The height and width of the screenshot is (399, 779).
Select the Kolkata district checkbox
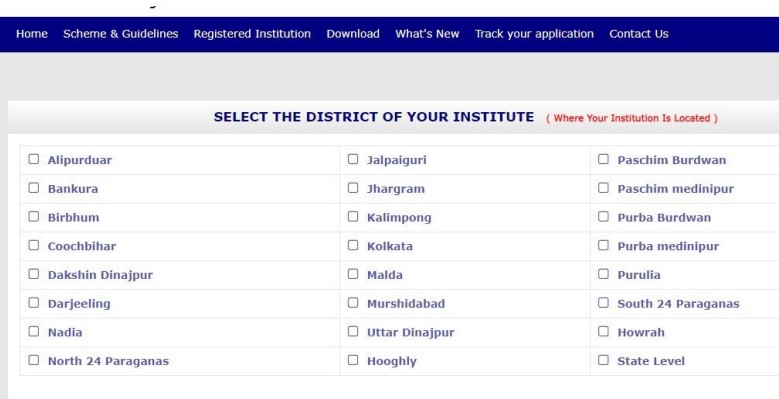(353, 245)
